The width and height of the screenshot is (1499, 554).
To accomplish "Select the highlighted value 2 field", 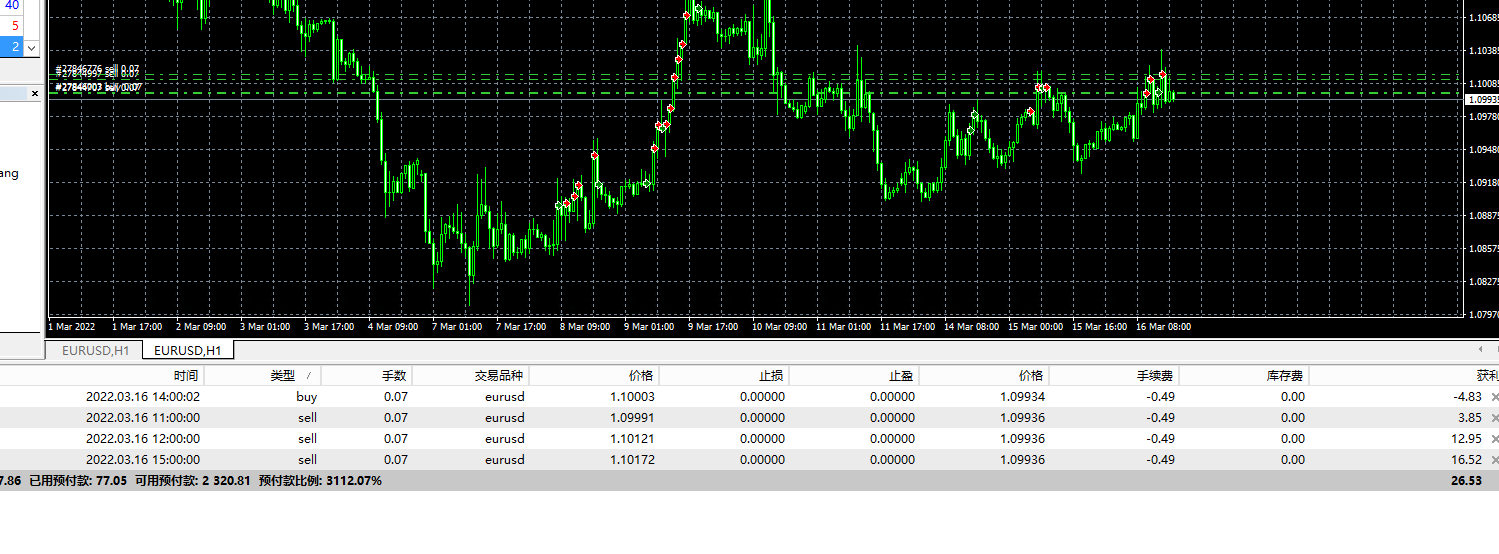I will click(x=11, y=47).
